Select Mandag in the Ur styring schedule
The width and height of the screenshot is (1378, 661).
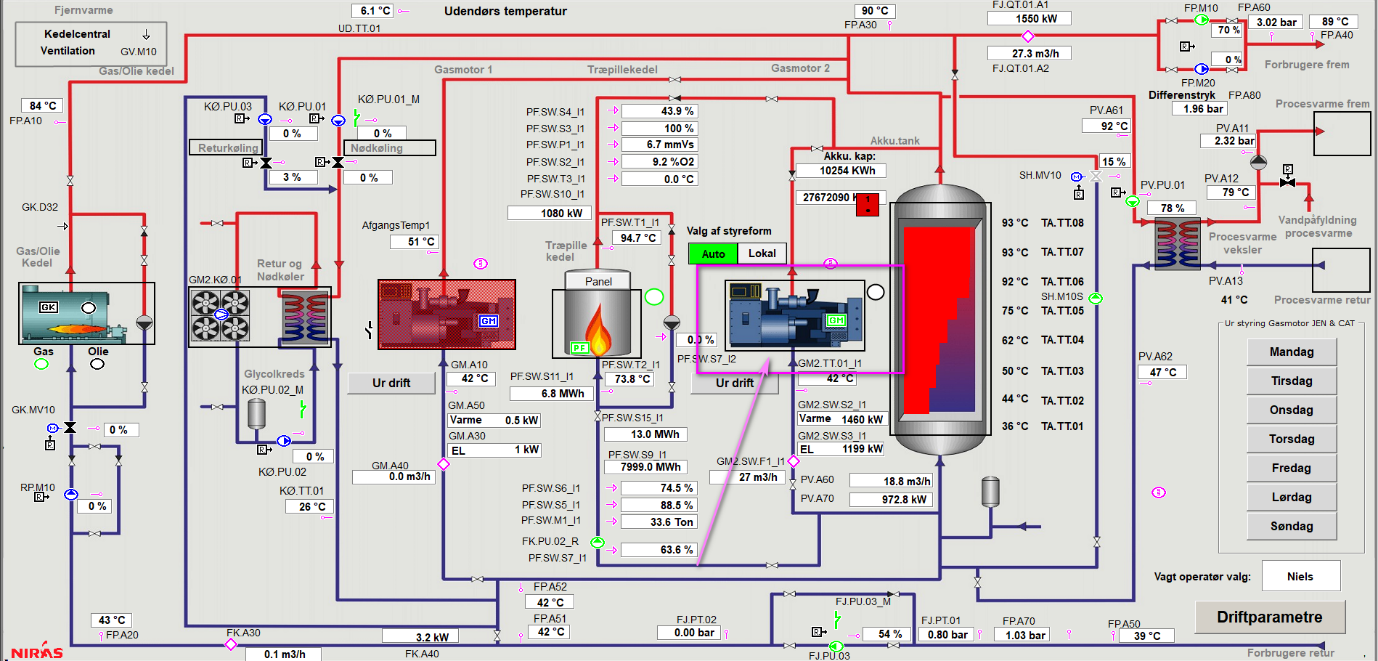1290,352
